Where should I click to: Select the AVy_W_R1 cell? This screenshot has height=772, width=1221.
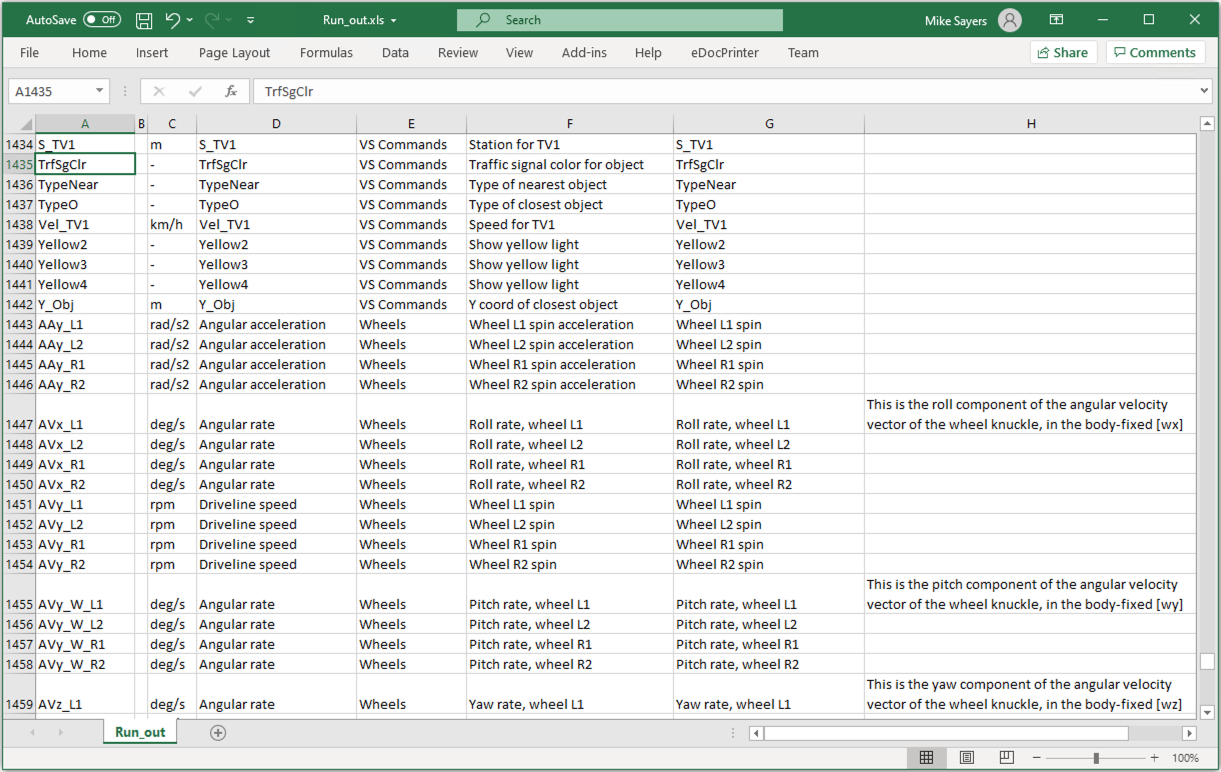[85, 644]
